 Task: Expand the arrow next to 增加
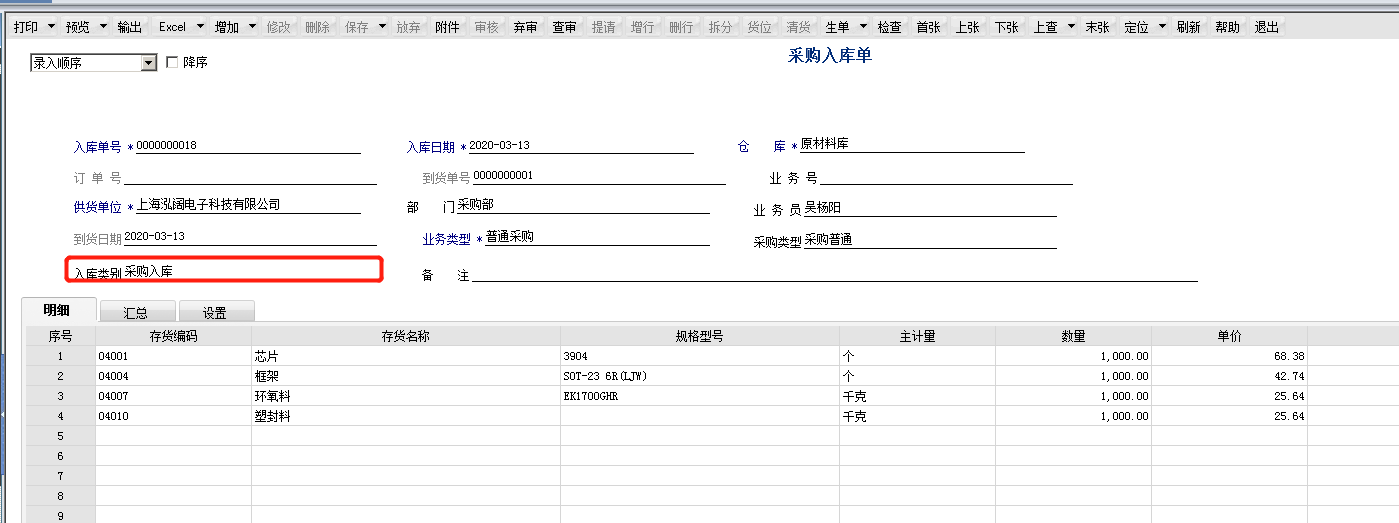point(252,28)
